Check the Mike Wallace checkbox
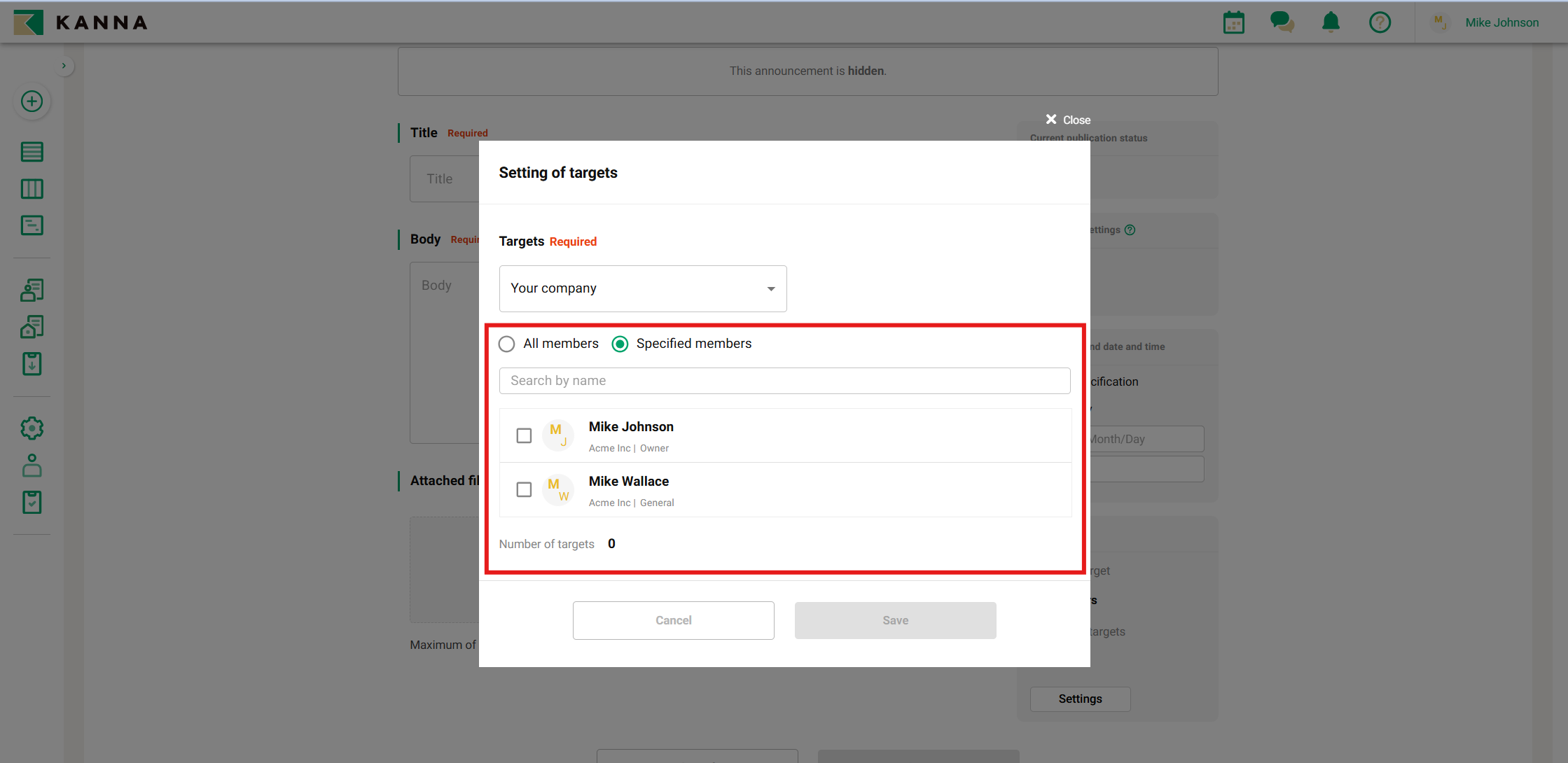The image size is (1568, 763). pos(524,489)
